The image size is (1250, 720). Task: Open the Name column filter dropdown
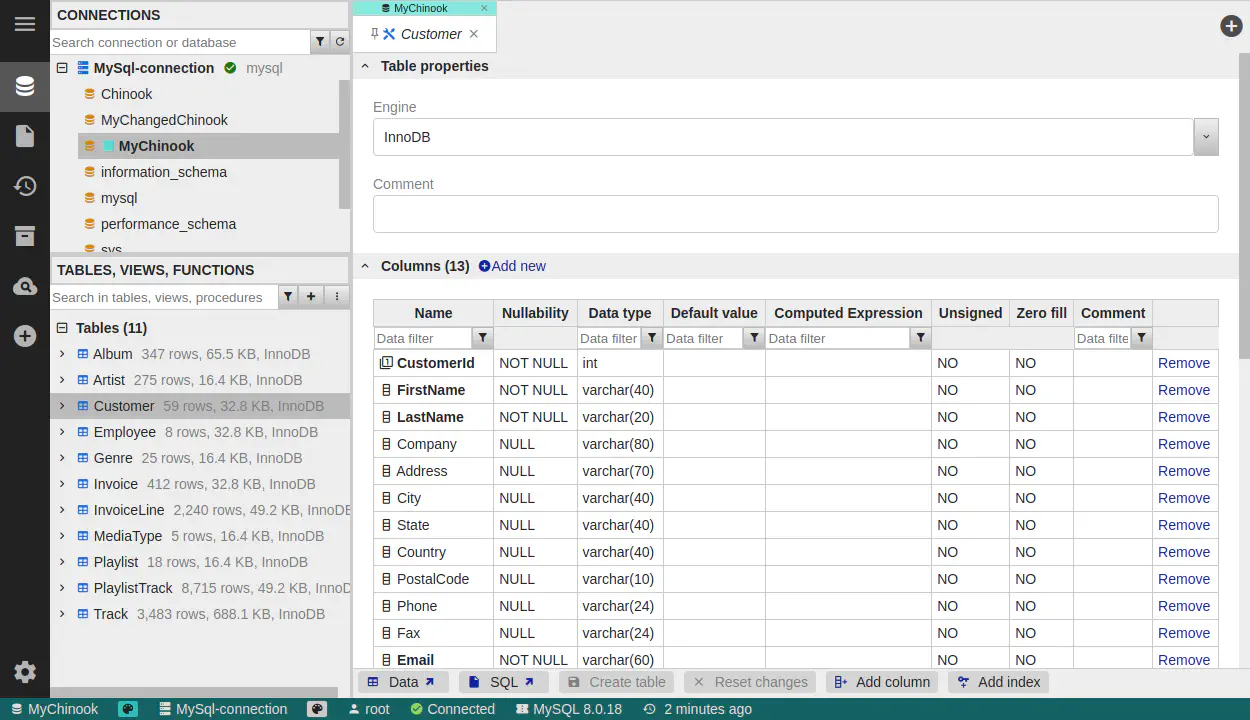pyautogui.click(x=483, y=338)
